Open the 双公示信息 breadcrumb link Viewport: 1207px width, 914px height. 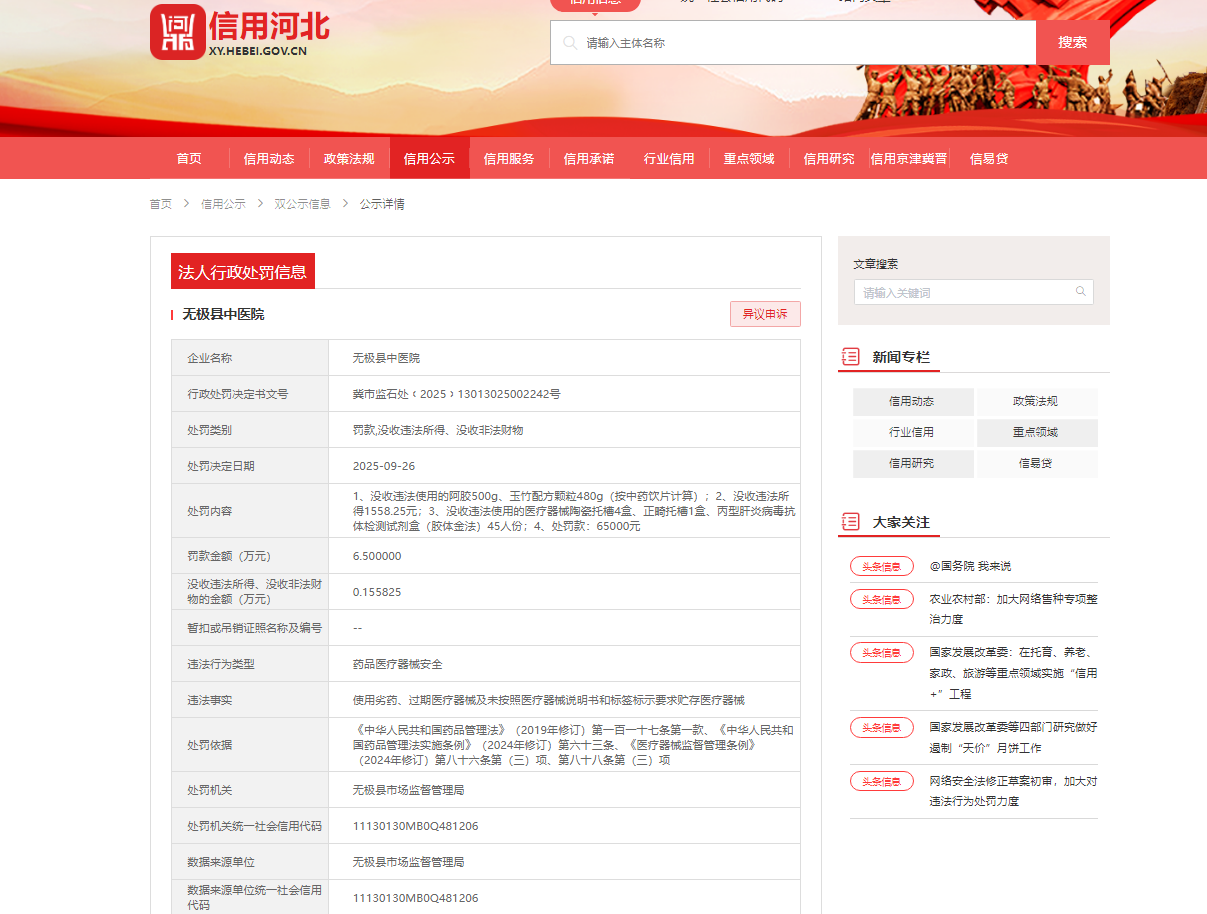click(302, 204)
